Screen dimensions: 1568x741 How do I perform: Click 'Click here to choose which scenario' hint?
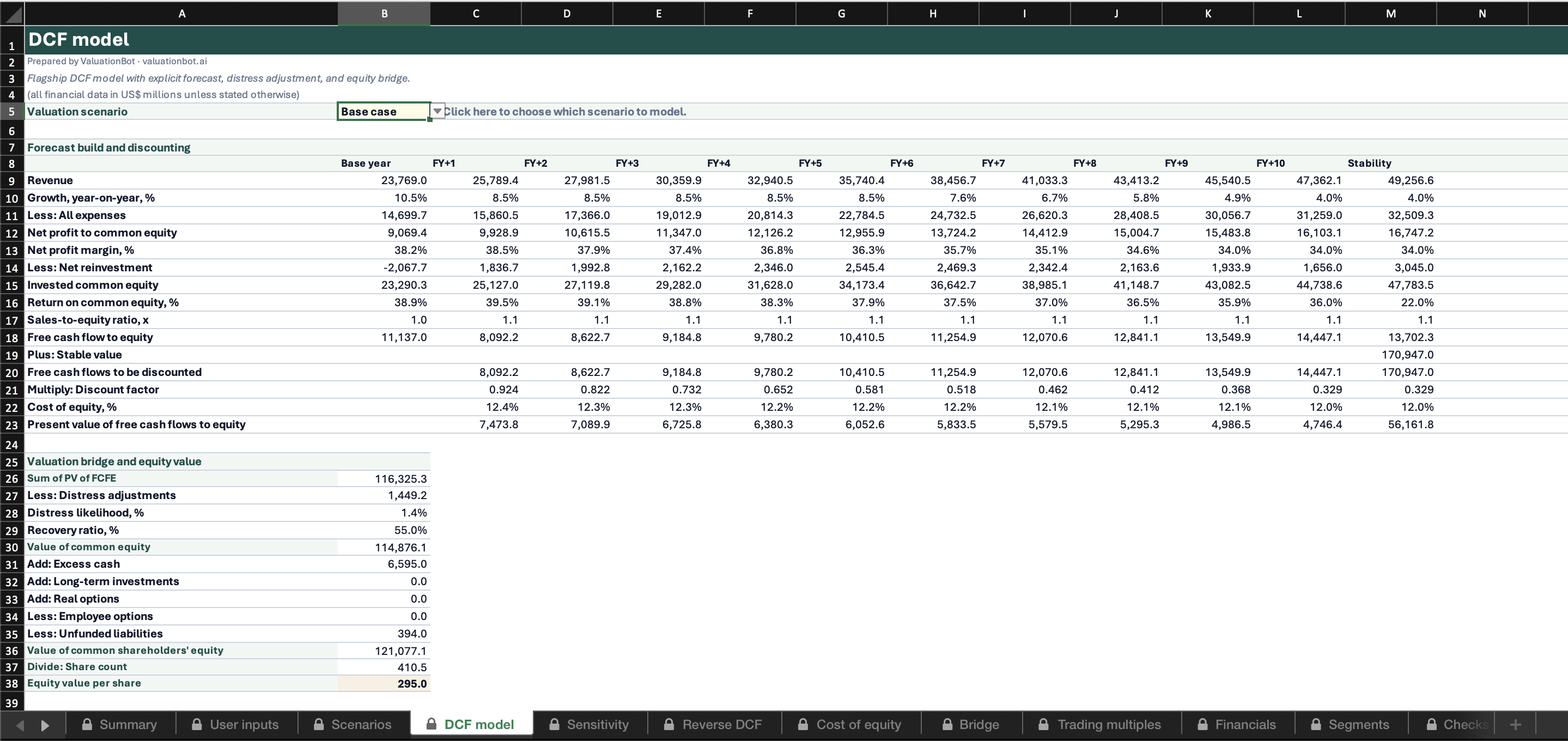click(x=564, y=112)
